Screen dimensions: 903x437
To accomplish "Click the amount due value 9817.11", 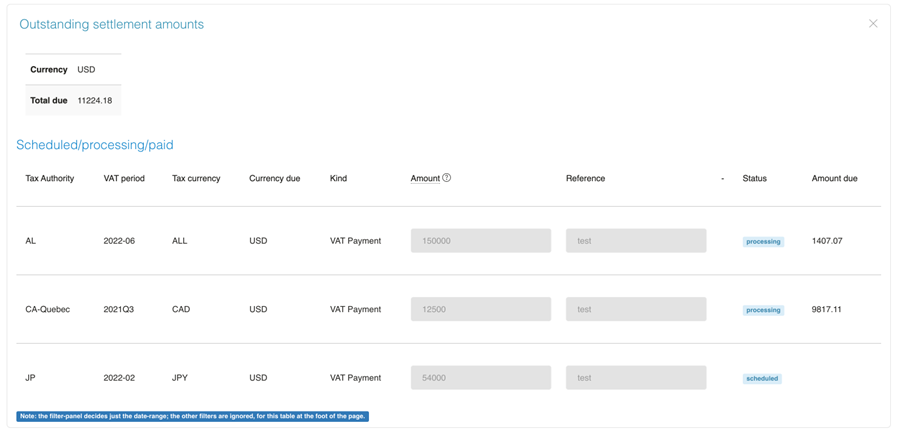I will click(x=826, y=309).
